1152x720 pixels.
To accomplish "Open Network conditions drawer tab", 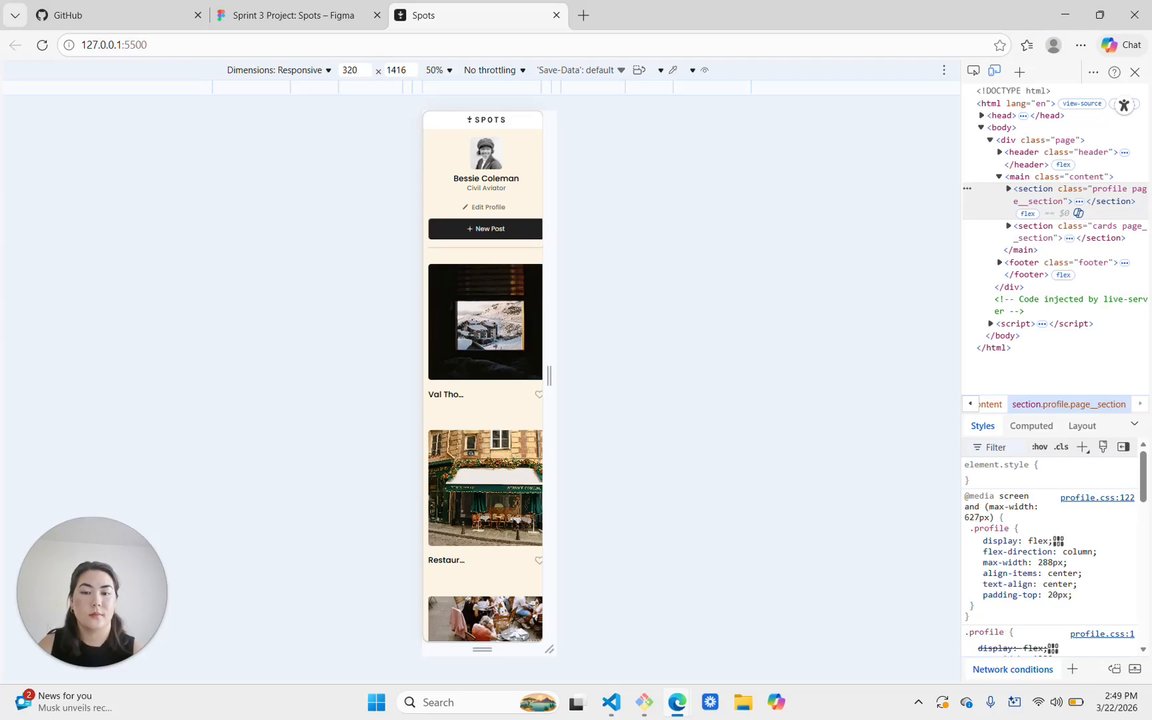I will 1012,669.
